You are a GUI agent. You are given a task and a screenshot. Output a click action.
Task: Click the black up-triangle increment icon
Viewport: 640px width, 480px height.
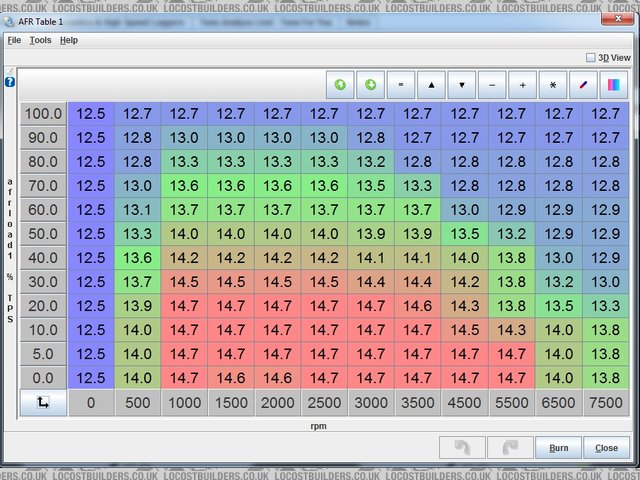tap(431, 85)
